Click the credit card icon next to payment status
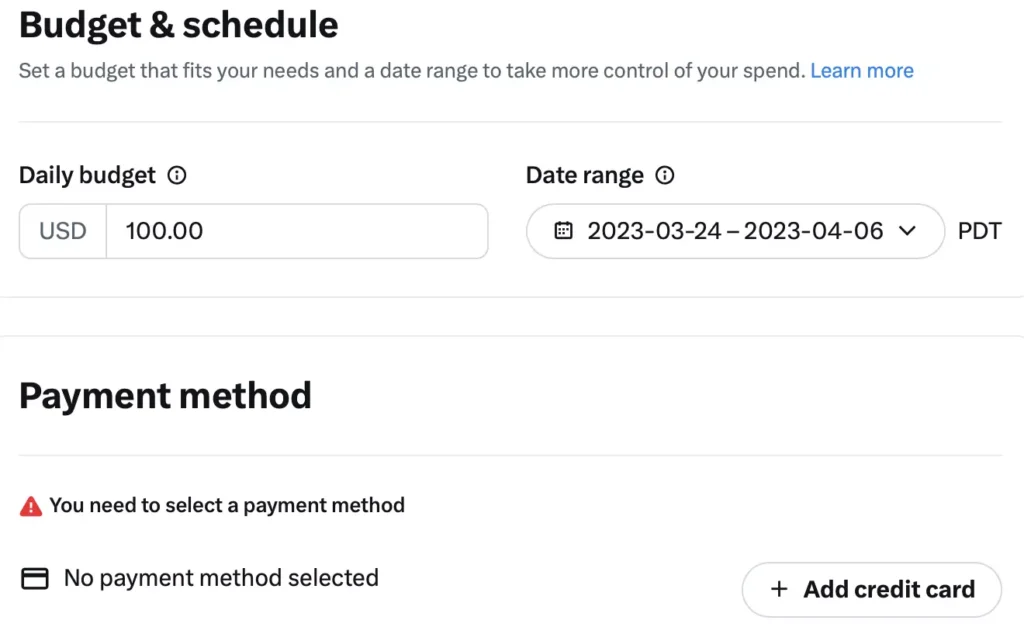Viewport: 1024px width, 641px height. pos(35,578)
